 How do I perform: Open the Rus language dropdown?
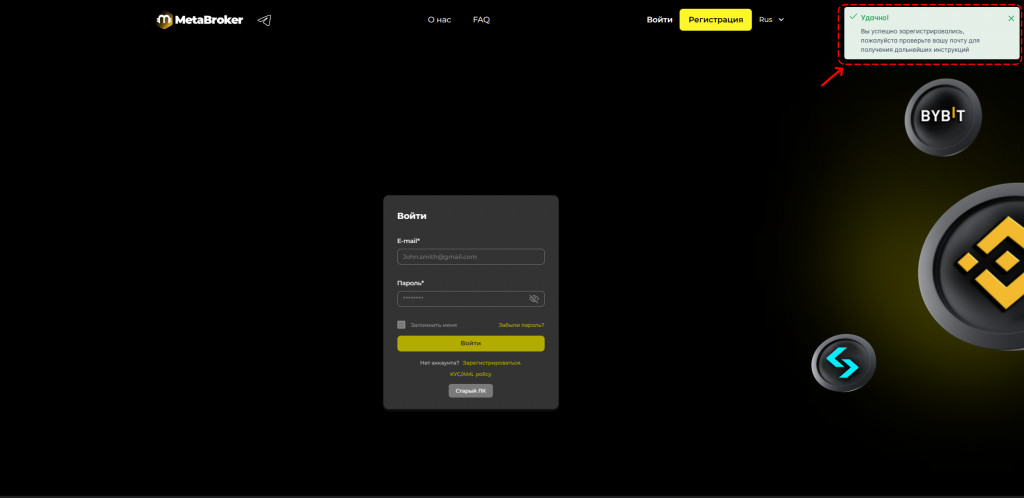coord(771,20)
